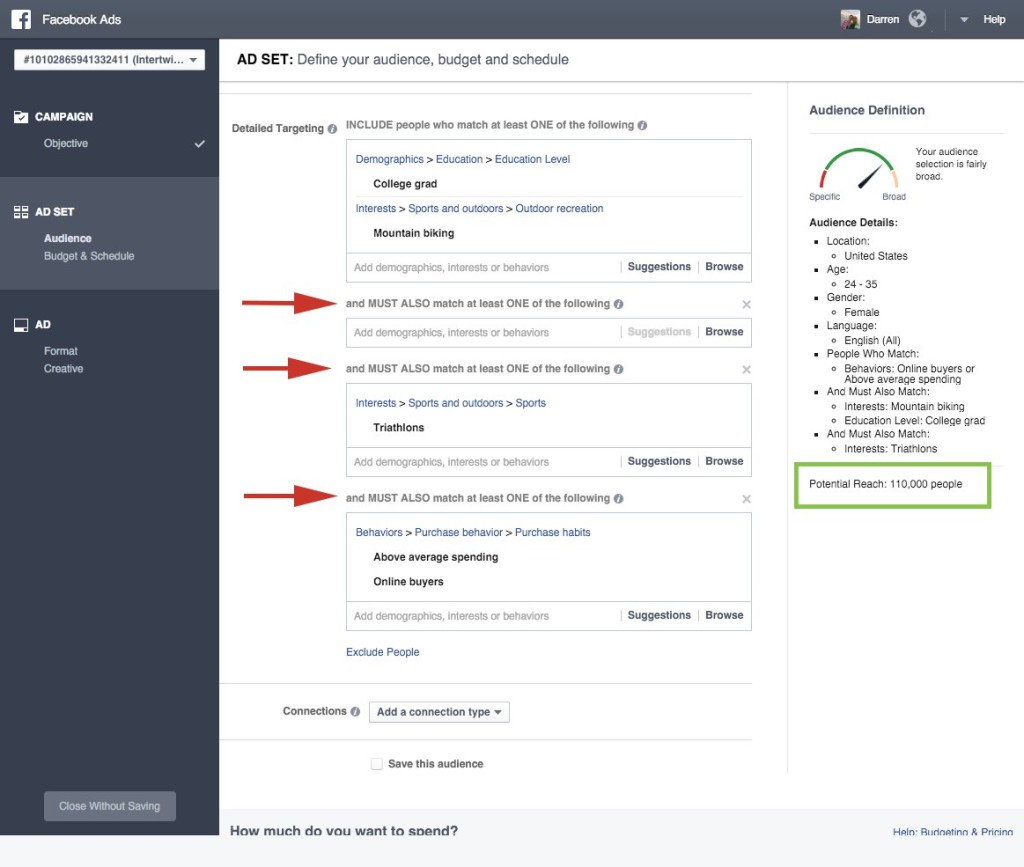Screen dimensions: 1024x867
Task: Go to Budget & Schedule section
Action: click(x=89, y=256)
